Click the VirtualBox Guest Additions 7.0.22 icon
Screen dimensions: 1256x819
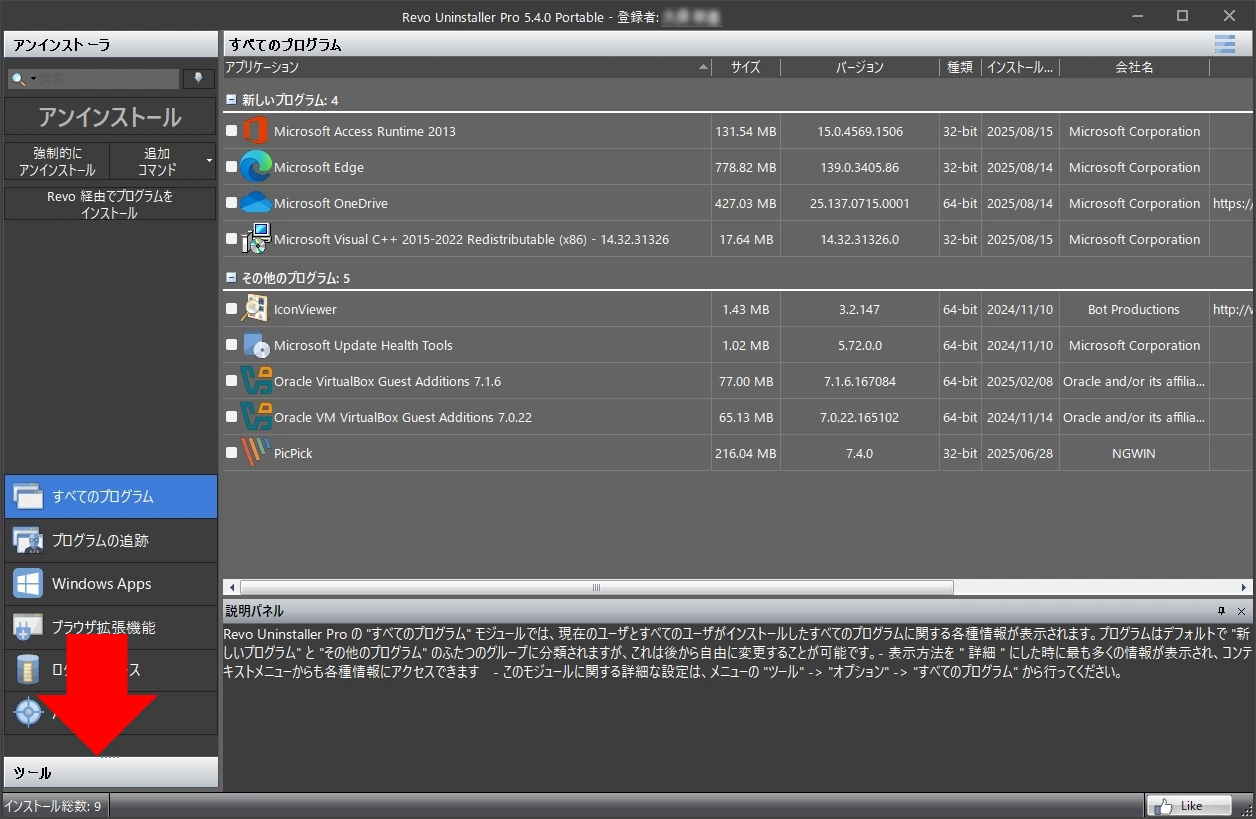[x=256, y=417]
